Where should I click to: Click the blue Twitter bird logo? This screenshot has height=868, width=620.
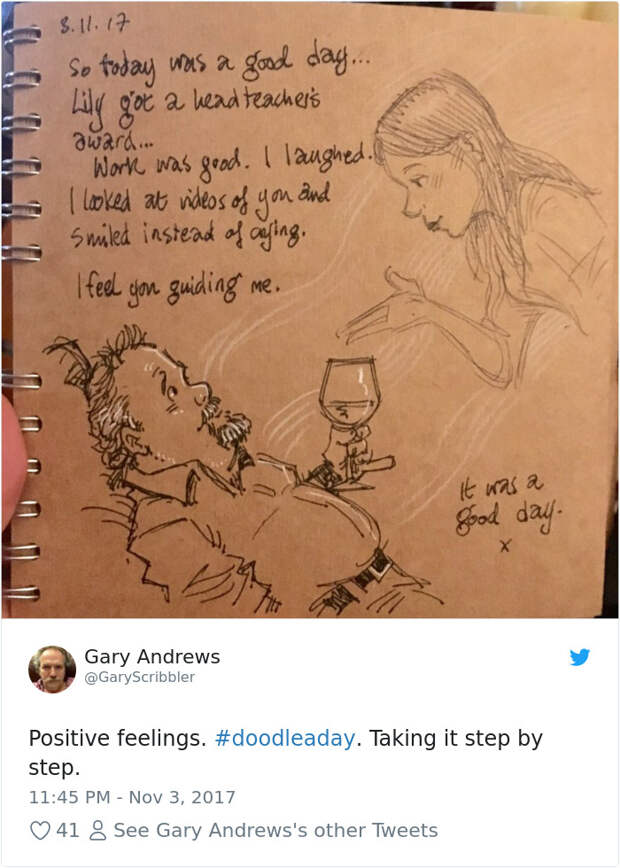(580, 657)
